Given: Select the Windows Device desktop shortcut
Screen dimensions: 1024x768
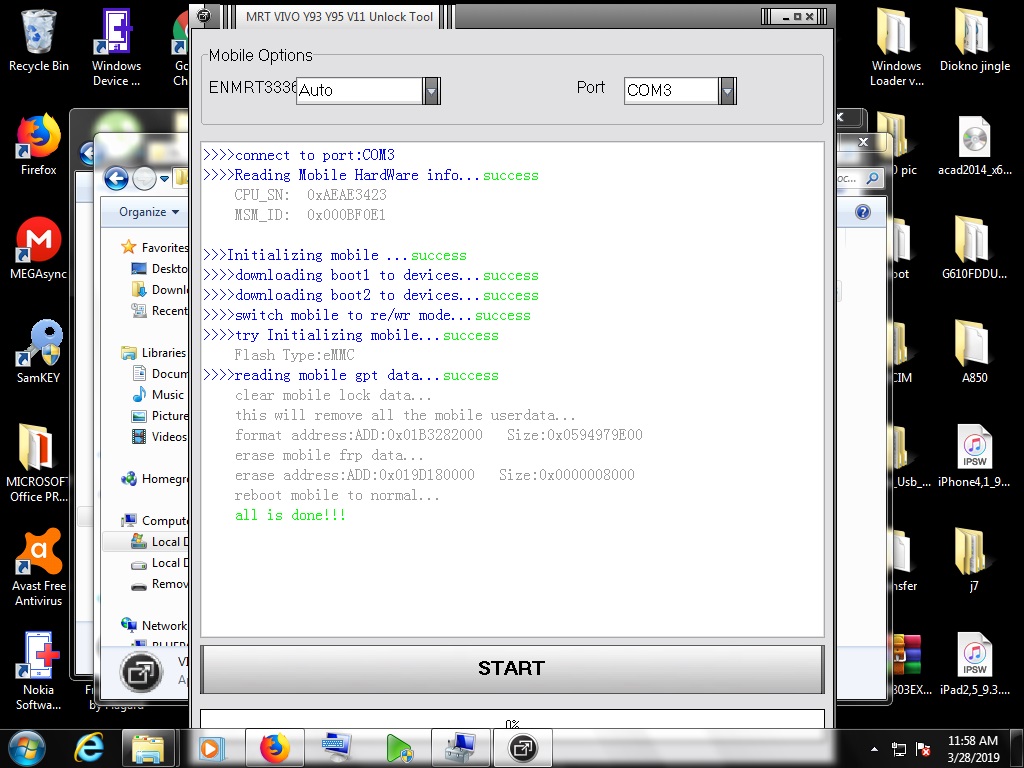Looking at the screenshot, I should [116, 47].
